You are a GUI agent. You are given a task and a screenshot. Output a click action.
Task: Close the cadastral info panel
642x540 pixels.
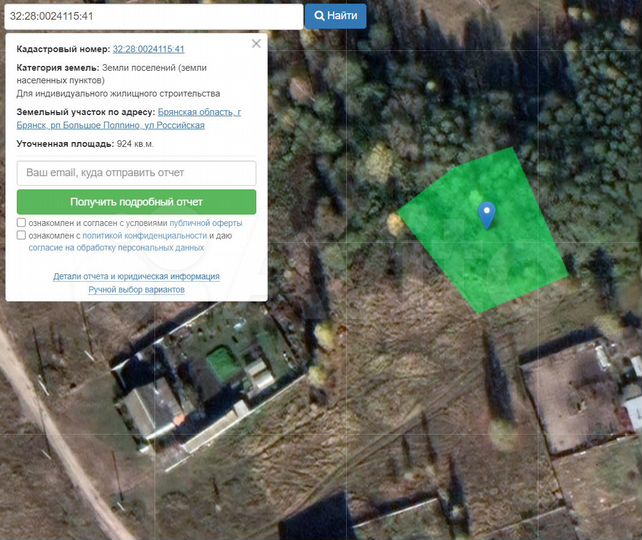click(x=256, y=44)
